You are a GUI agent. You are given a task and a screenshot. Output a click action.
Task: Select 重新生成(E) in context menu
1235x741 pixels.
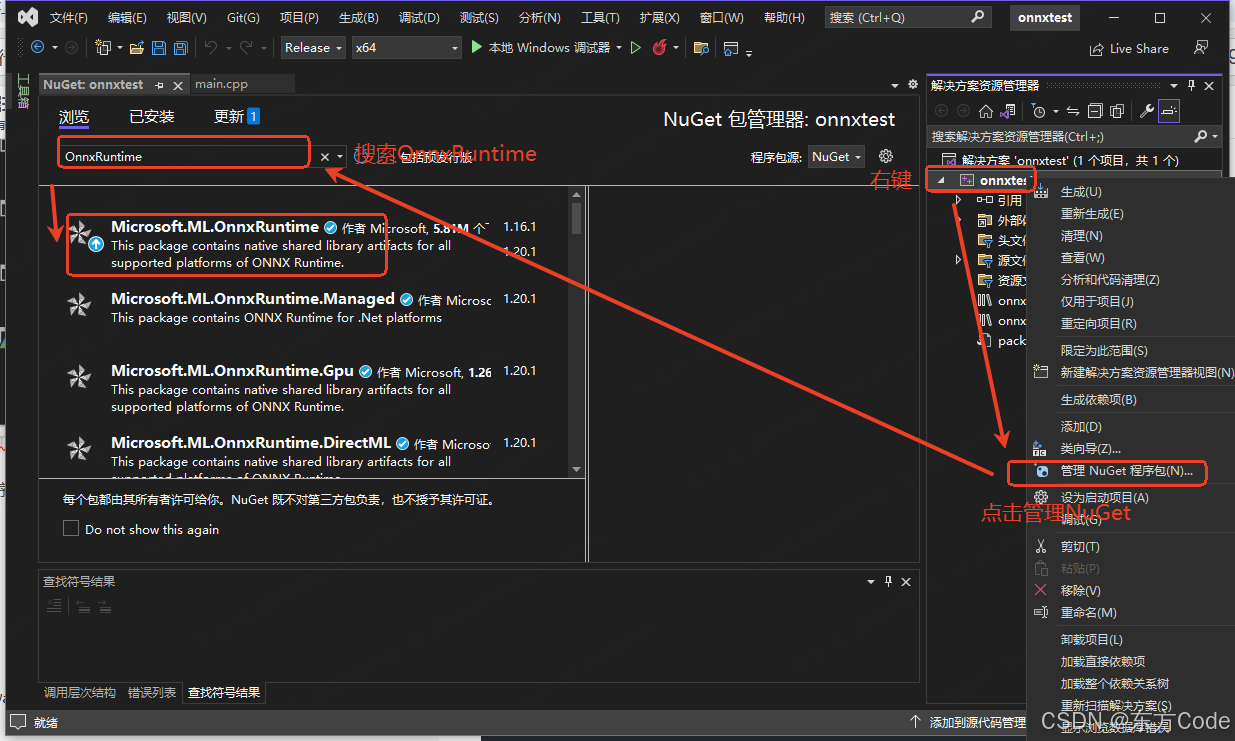coord(1092,214)
